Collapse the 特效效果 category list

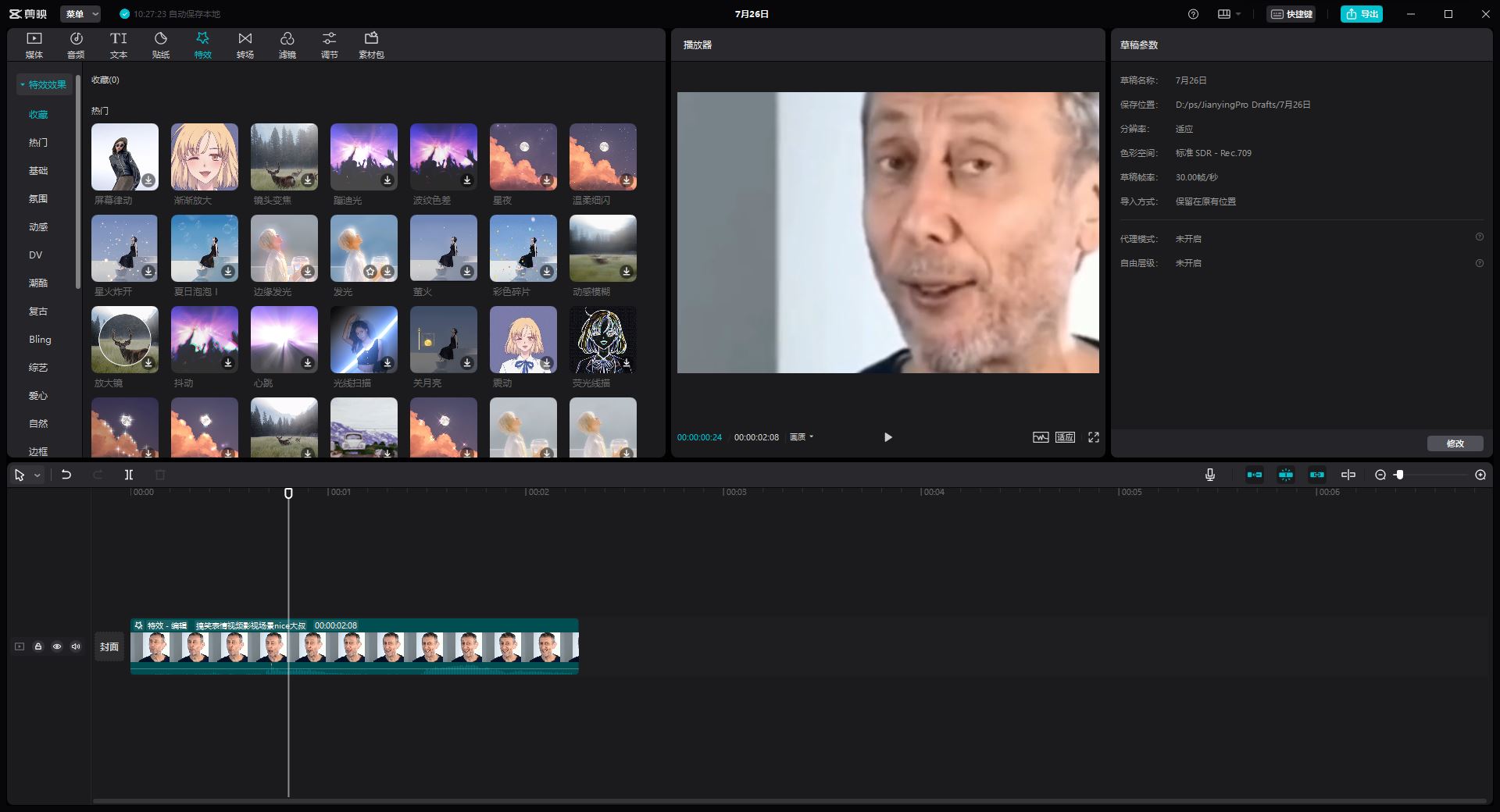pos(21,84)
